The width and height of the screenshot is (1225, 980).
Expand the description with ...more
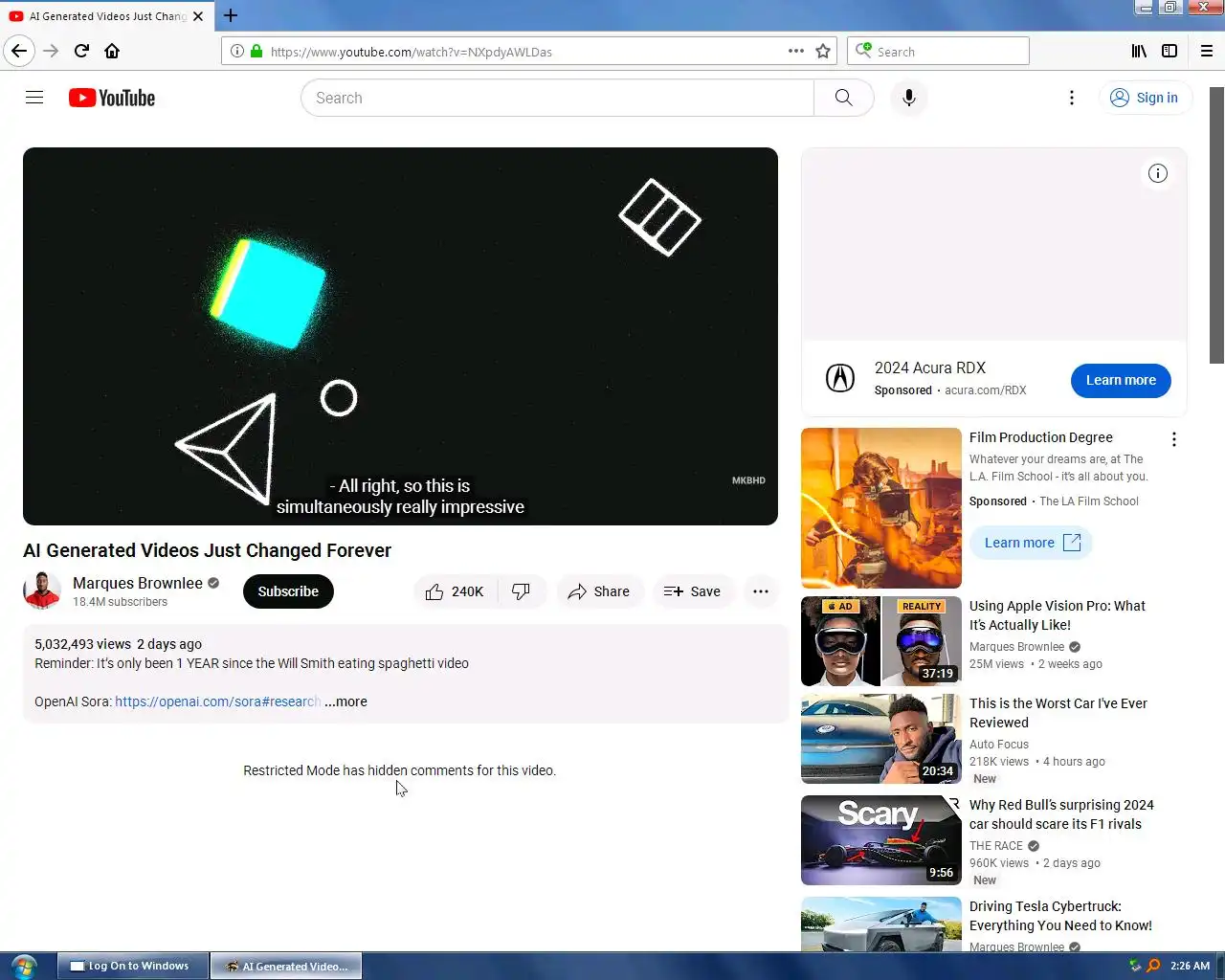(345, 702)
